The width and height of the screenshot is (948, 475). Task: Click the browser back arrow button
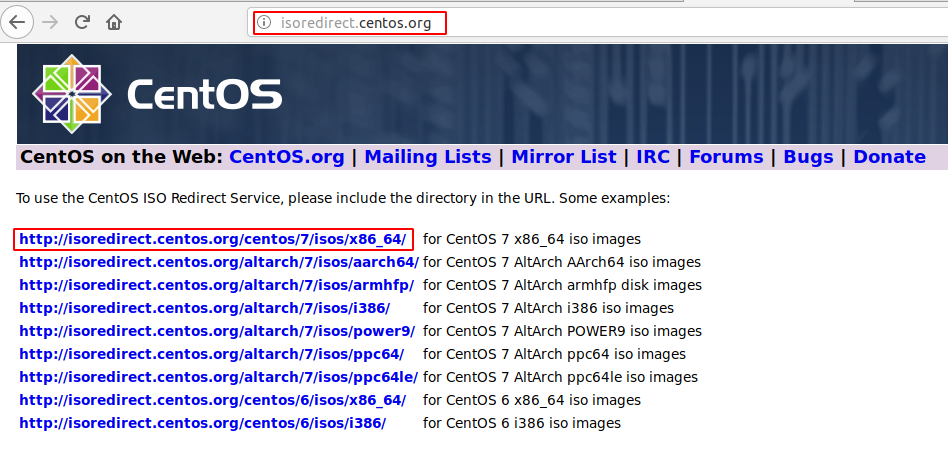pyautogui.click(x=17, y=21)
